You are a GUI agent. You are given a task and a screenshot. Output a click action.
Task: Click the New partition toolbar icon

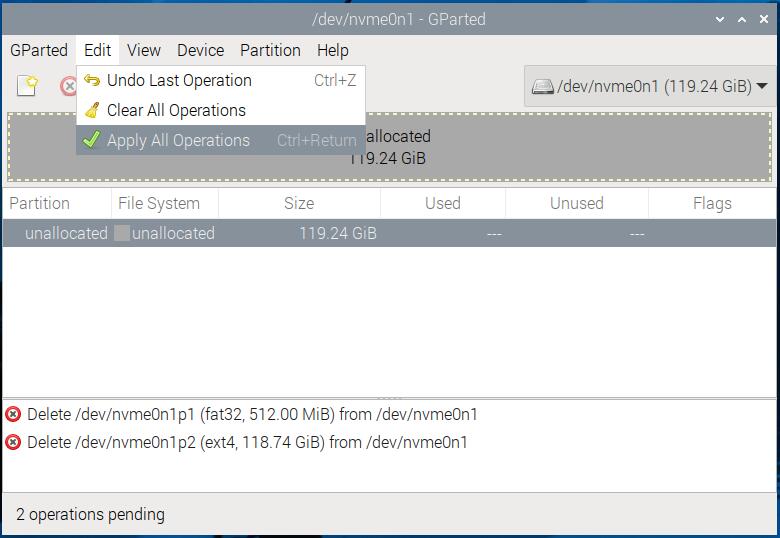(27, 86)
